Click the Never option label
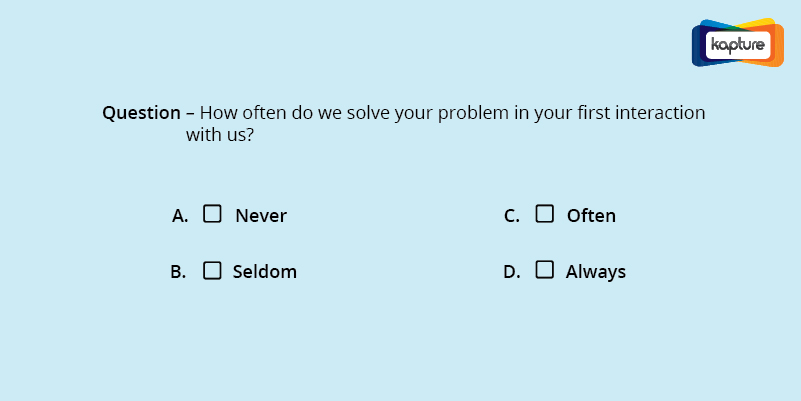 pos(261,216)
